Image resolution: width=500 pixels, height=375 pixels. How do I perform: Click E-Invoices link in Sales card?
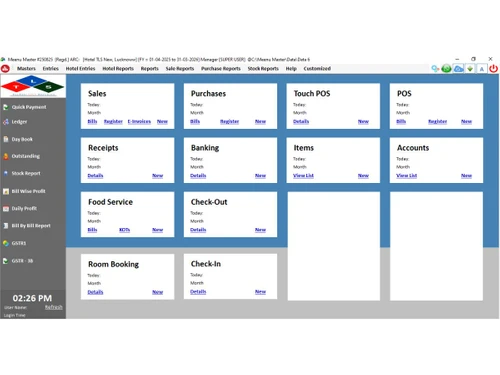(x=139, y=121)
